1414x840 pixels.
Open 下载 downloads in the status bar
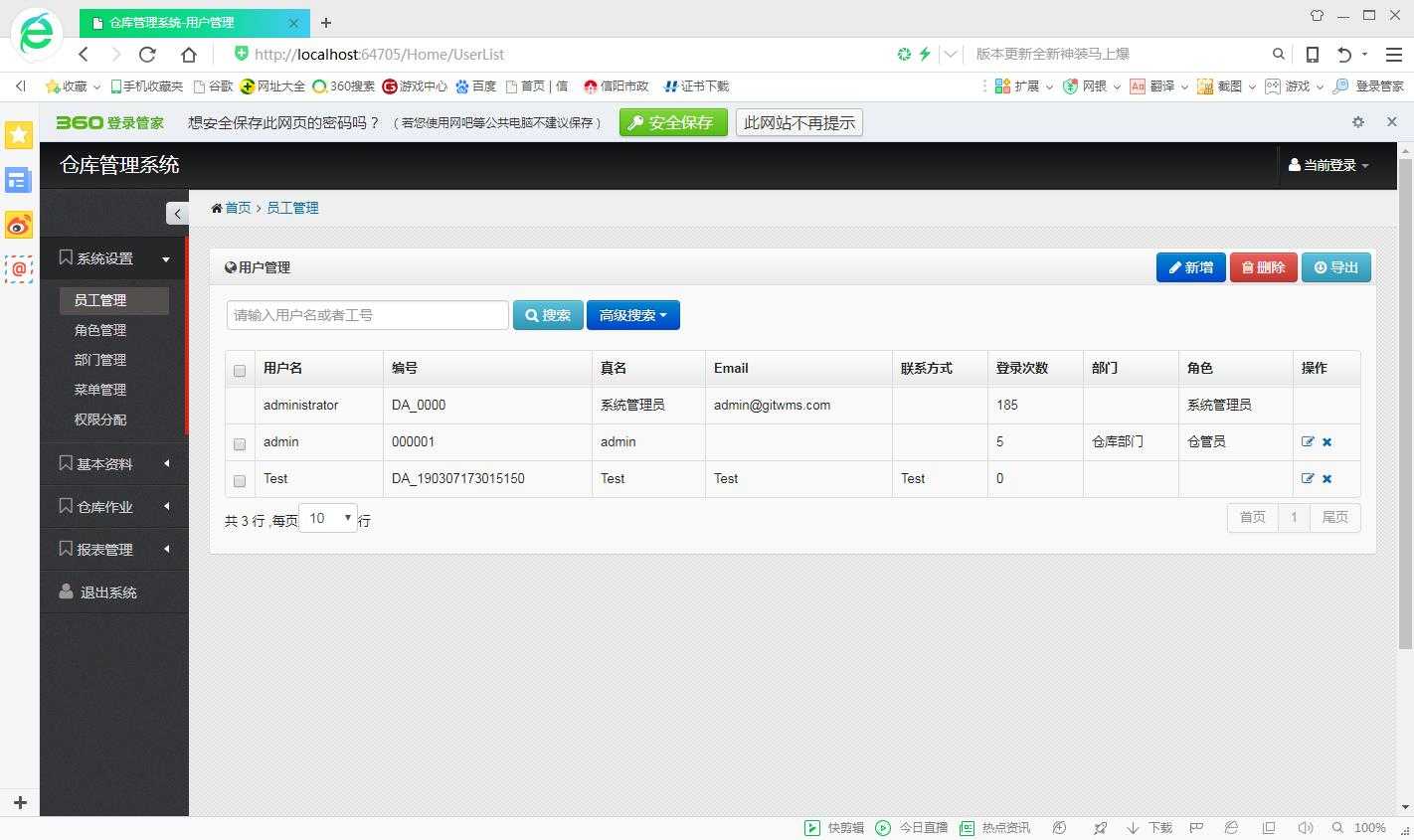1149,827
